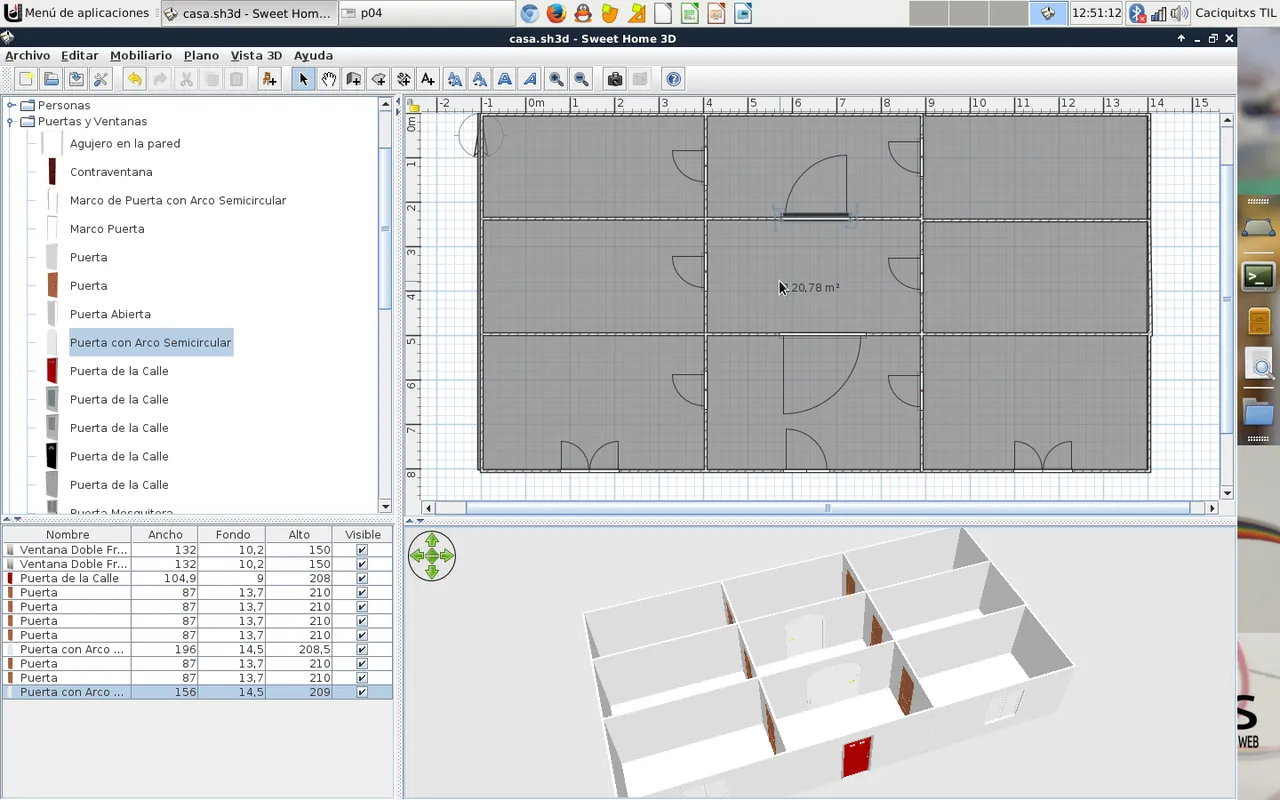Collapse the Puertas y Ventanas category
Image resolution: width=1280 pixels, height=800 pixels.
11,121
